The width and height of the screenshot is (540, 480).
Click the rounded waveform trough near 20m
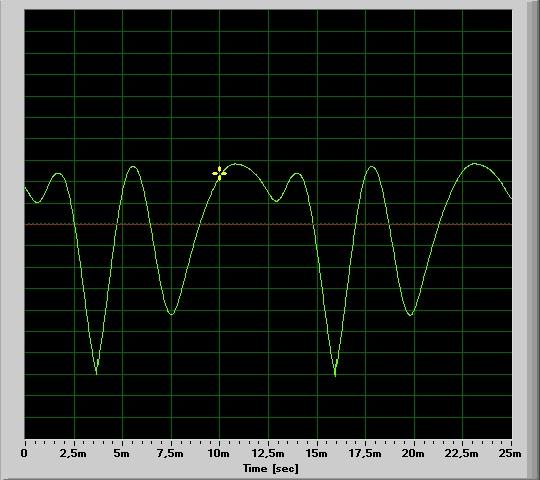410,314
